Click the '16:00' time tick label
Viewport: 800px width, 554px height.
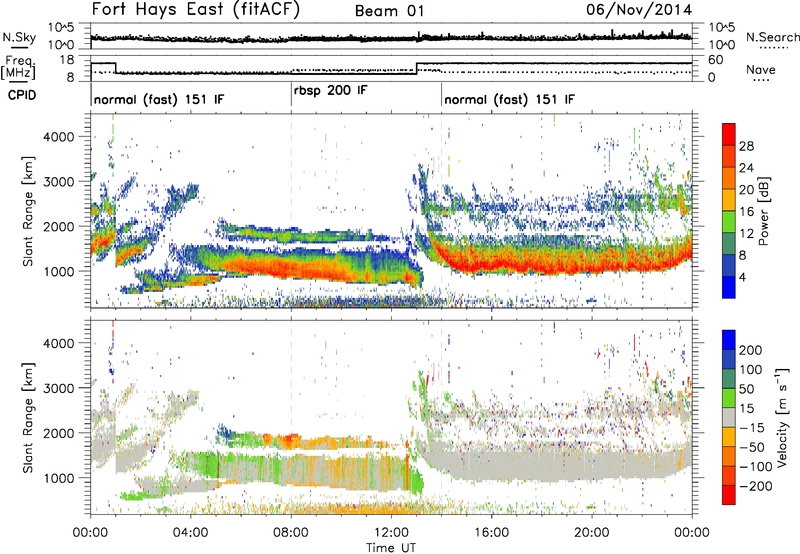pyautogui.click(x=491, y=533)
